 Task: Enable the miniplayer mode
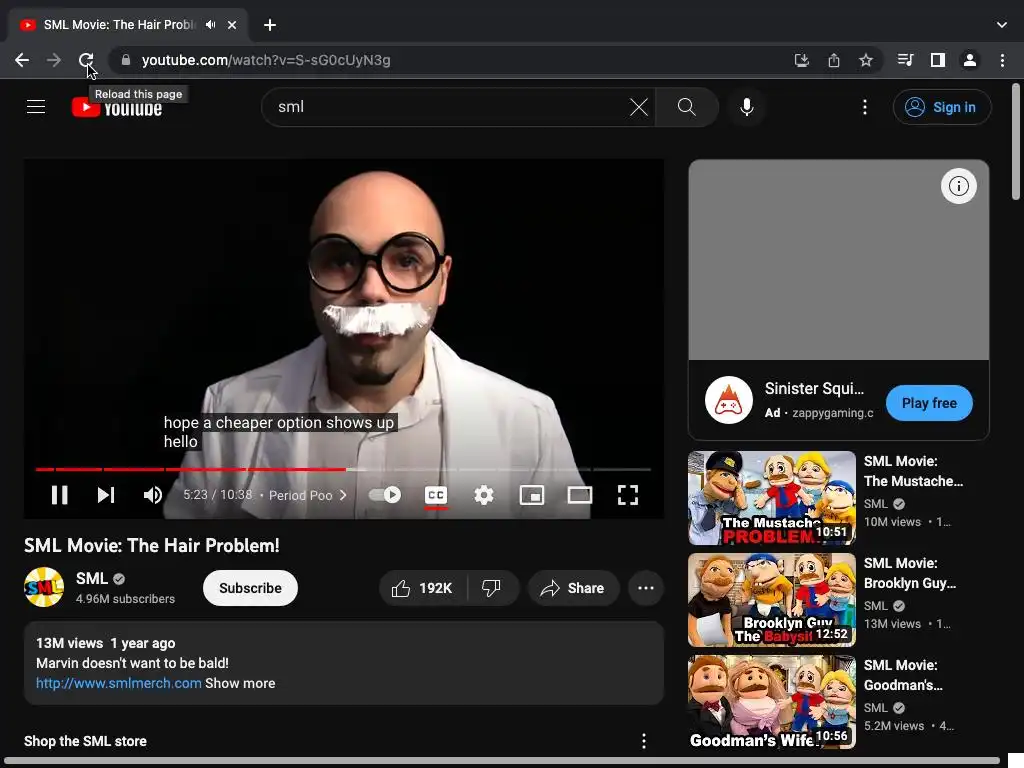point(532,495)
